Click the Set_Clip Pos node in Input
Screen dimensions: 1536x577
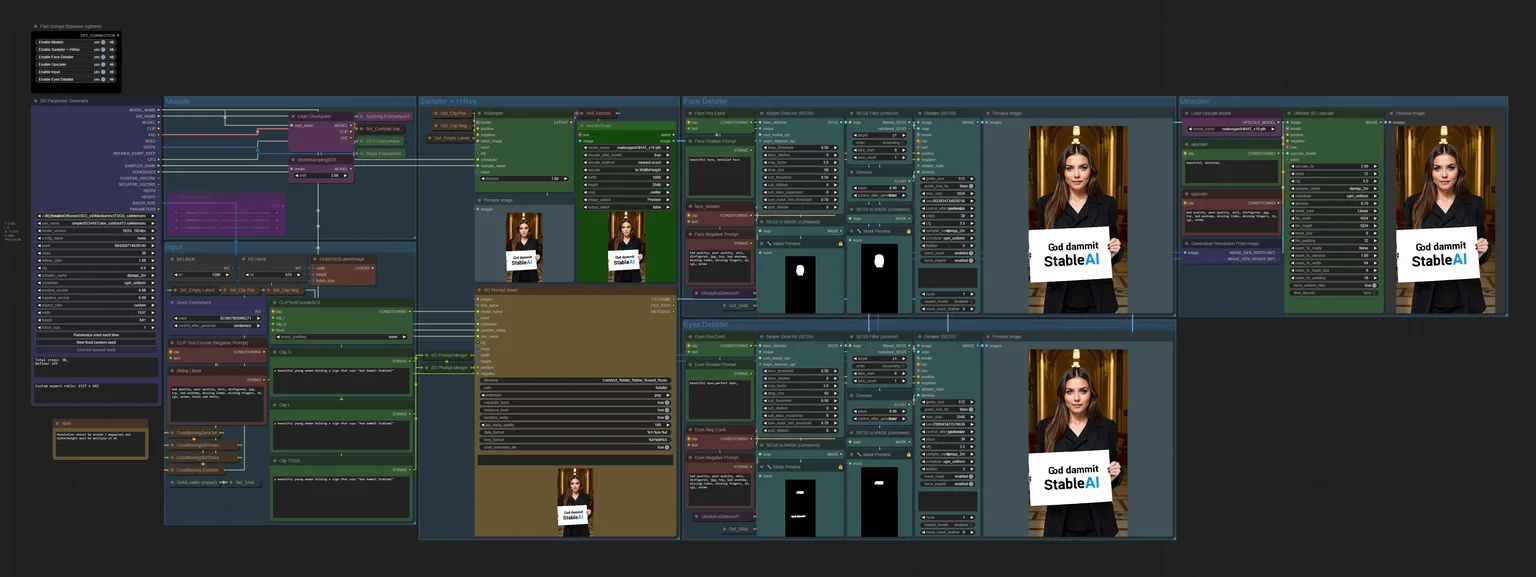(x=242, y=290)
